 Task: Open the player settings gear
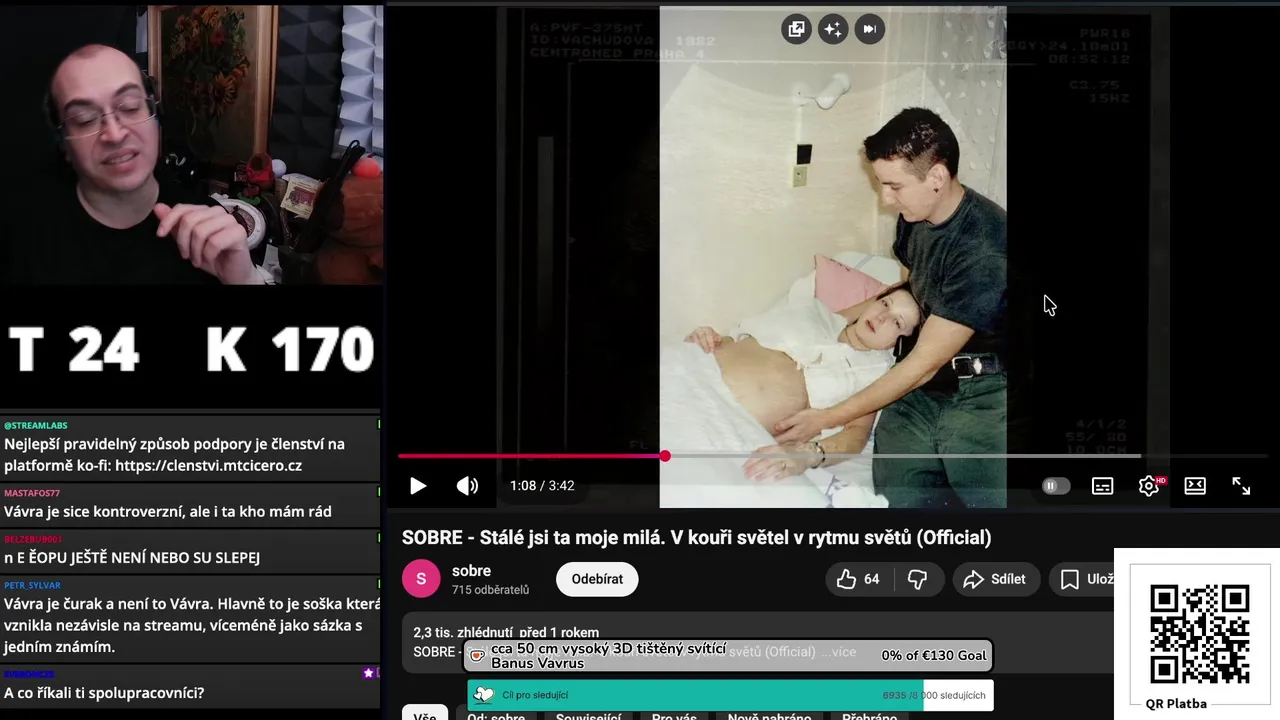click(1149, 486)
